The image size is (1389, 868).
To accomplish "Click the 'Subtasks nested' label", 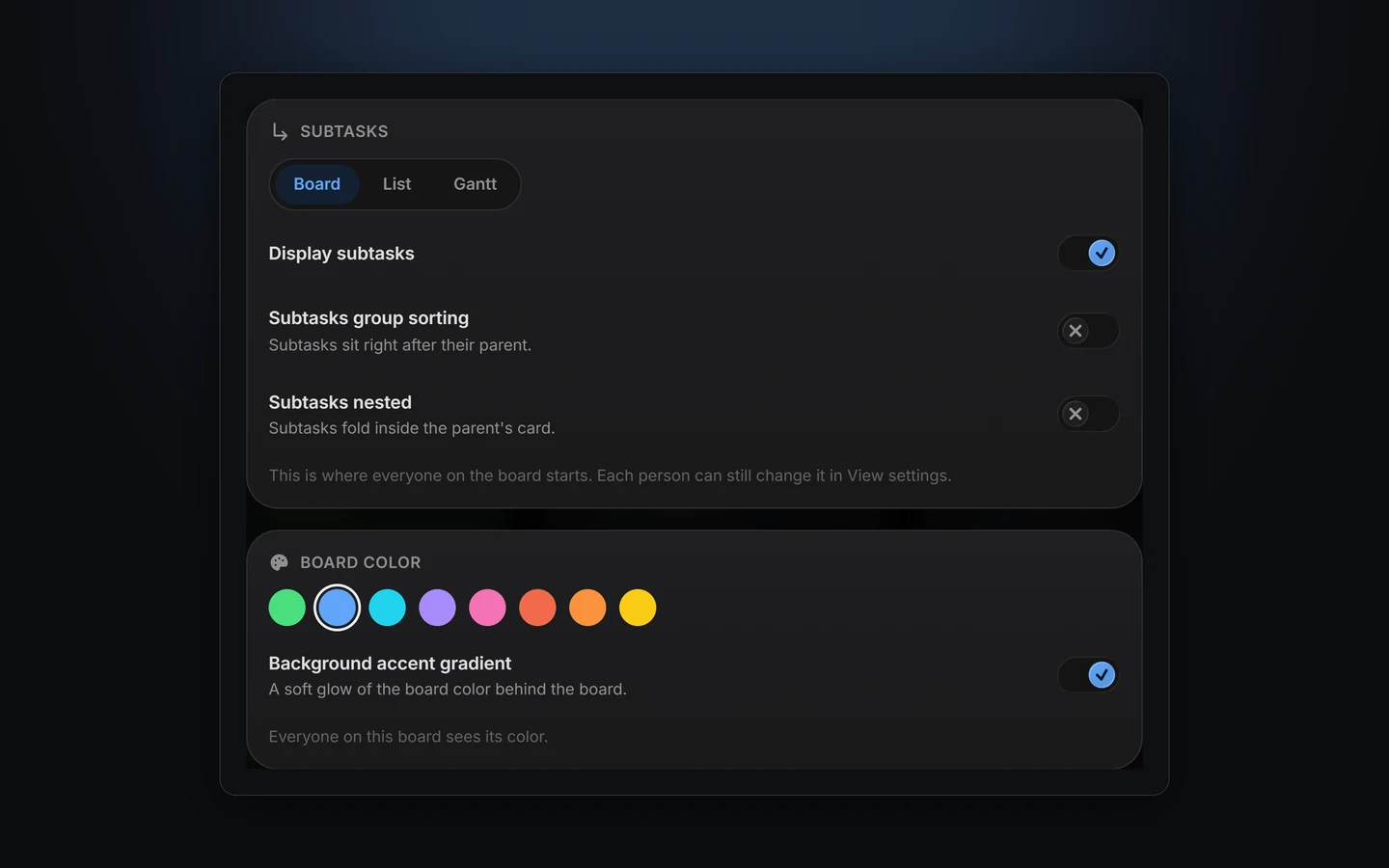I will tap(340, 402).
